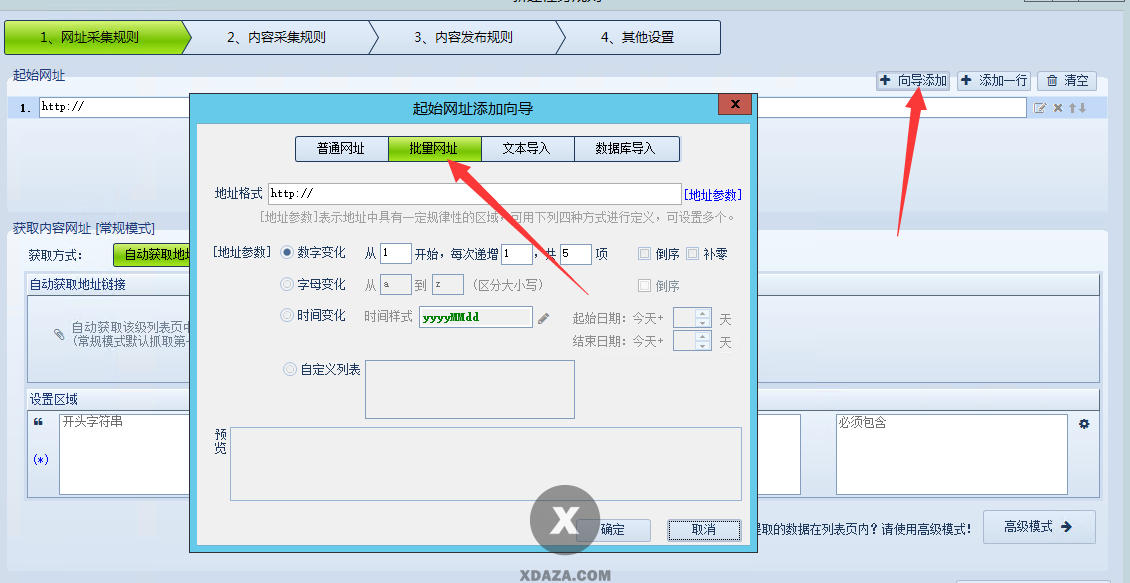Click the 每次递增 increment field
The height and width of the screenshot is (583, 1130).
click(x=517, y=254)
